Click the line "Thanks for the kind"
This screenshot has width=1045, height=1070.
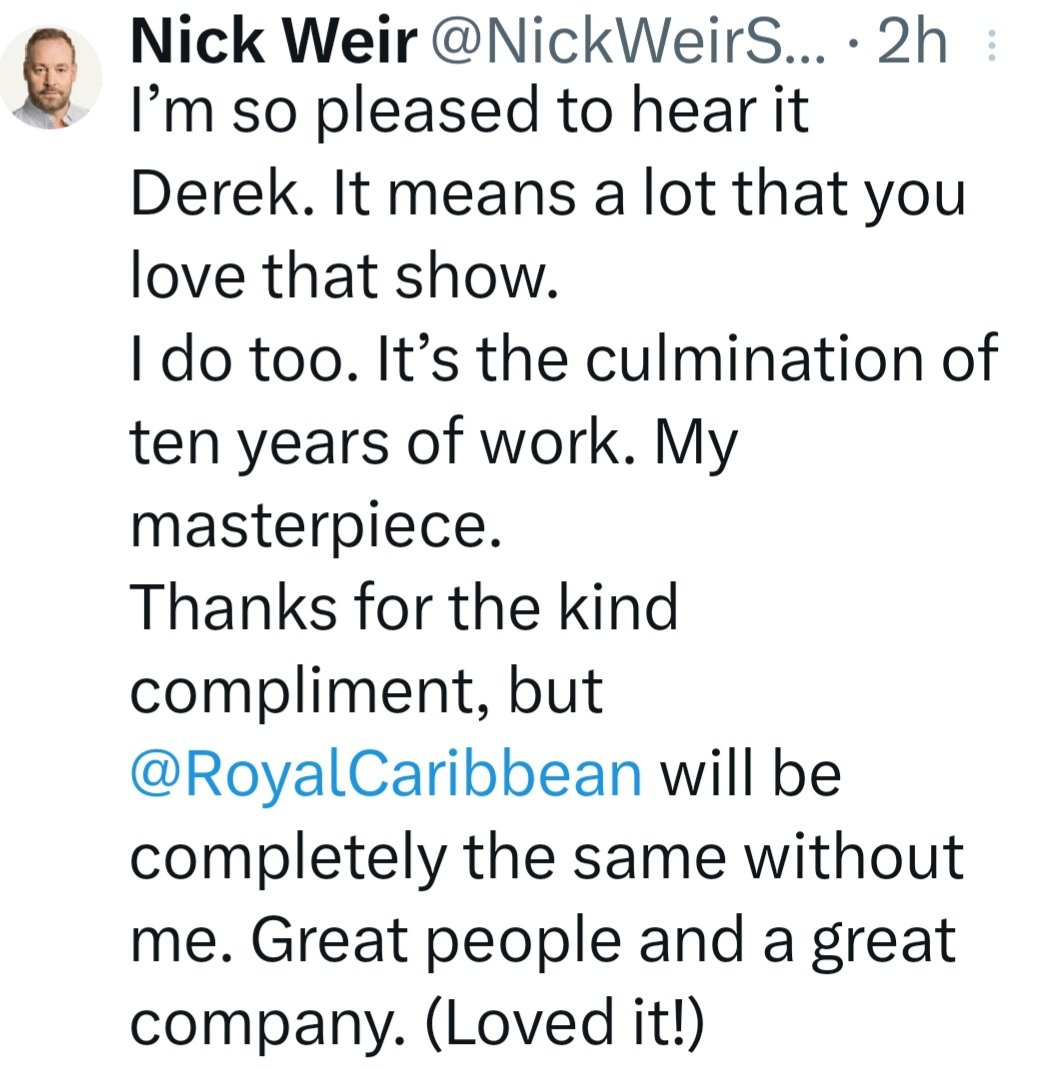[404, 607]
